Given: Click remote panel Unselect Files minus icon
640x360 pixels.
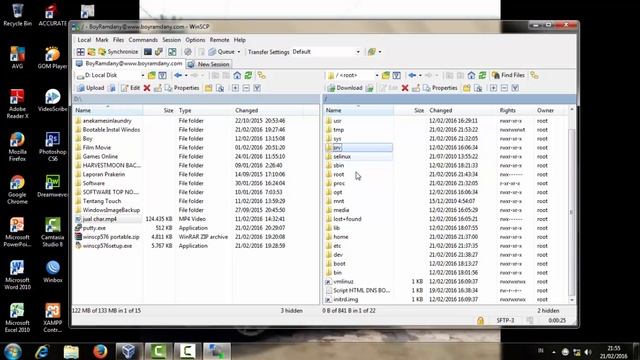Looking at the screenshot, I should tap(504, 88).
